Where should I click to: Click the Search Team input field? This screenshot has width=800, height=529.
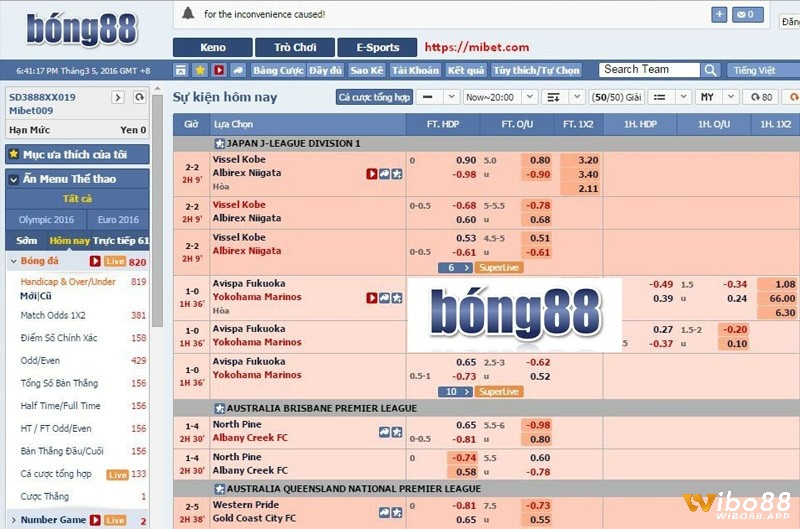coord(649,69)
